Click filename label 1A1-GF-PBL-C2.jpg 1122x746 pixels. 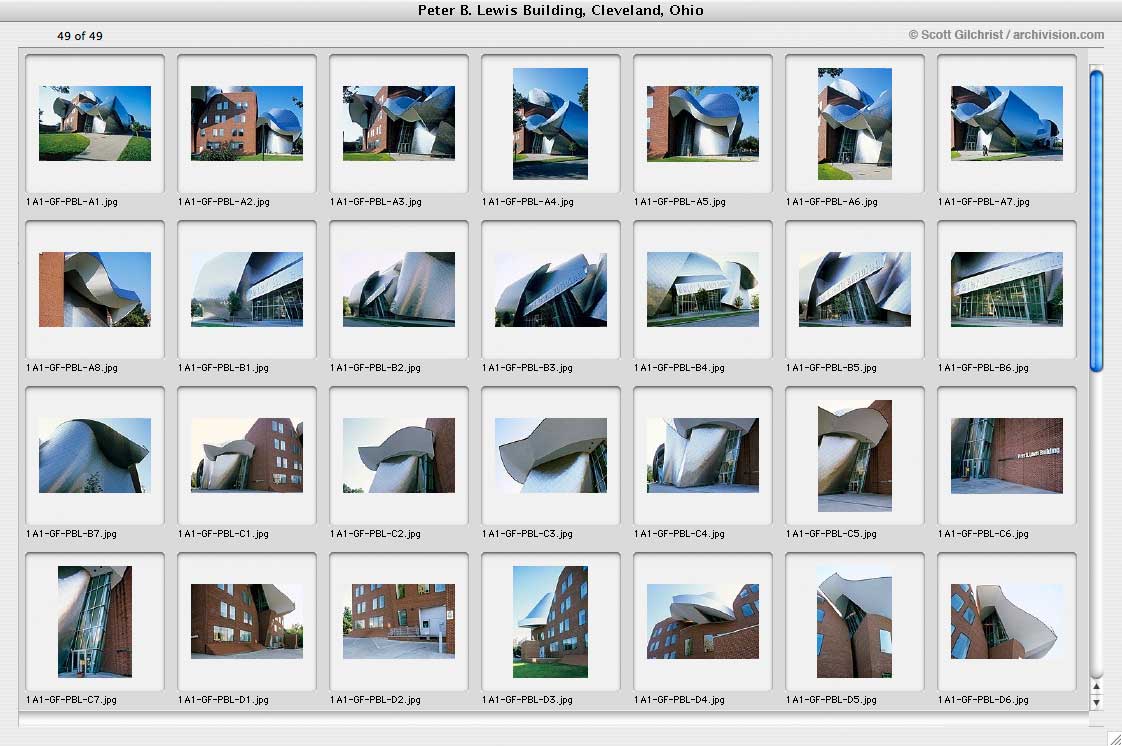coord(375,534)
